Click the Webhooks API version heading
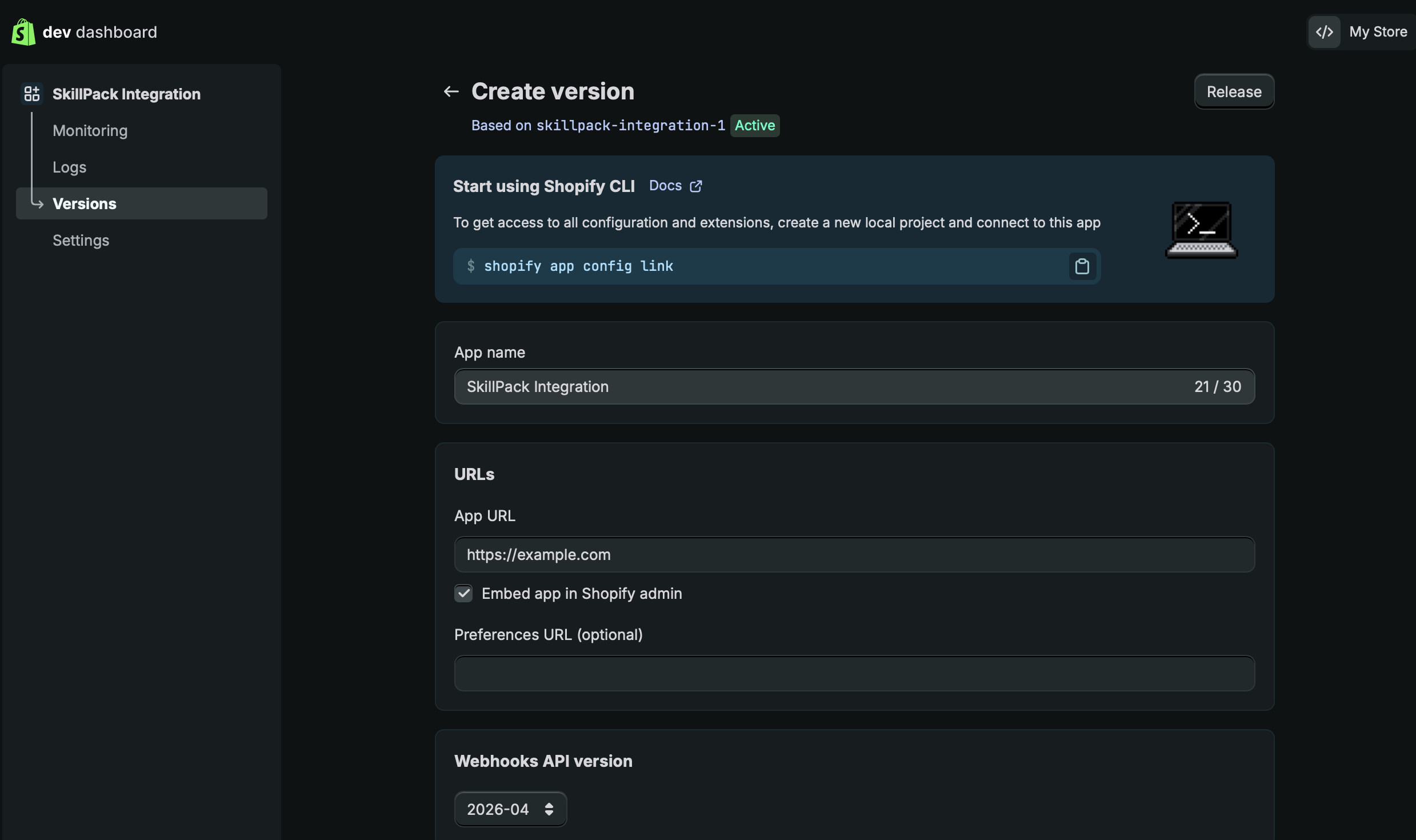This screenshot has width=1416, height=840. (x=543, y=761)
